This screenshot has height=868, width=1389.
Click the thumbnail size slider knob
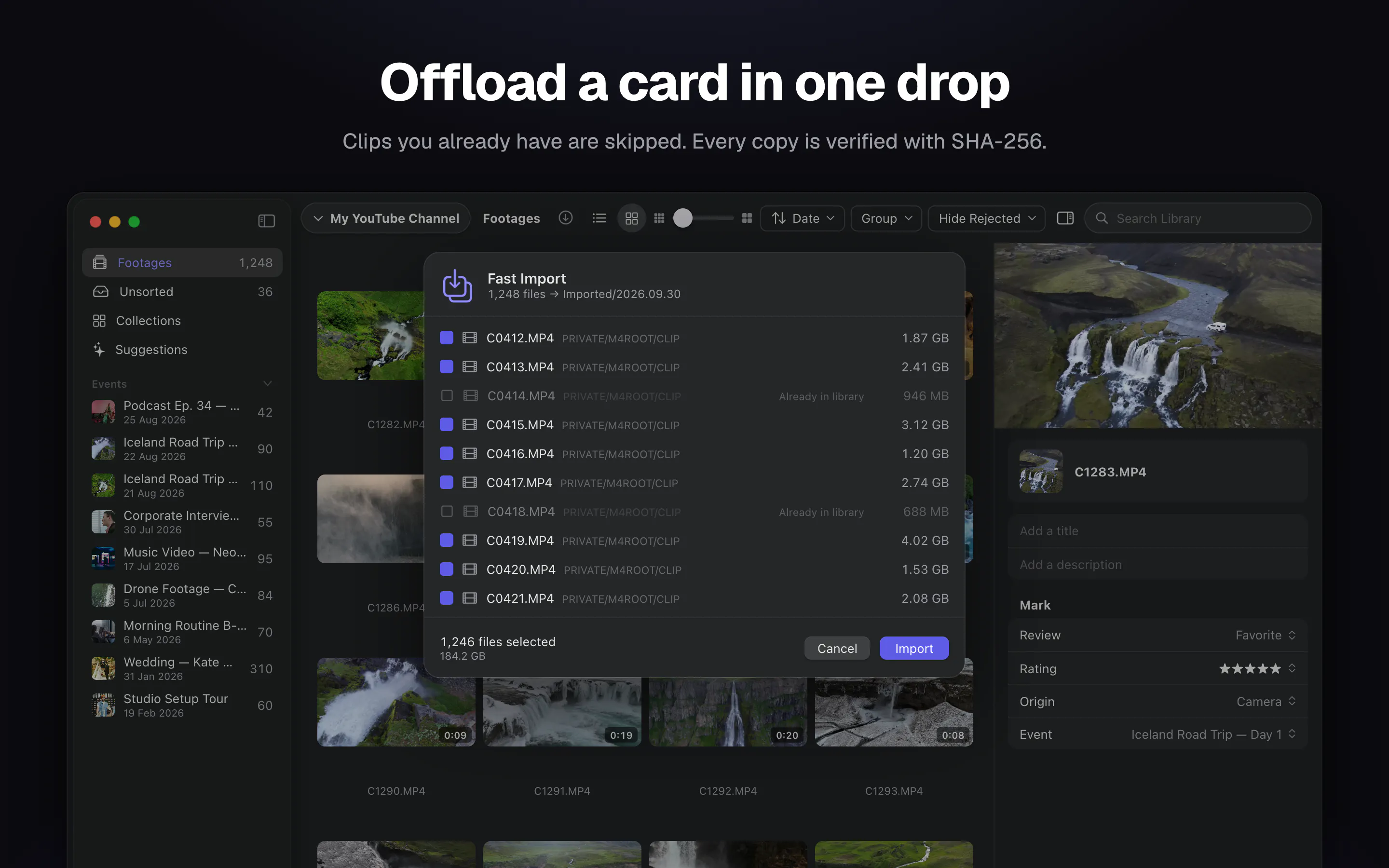[x=682, y=218]
